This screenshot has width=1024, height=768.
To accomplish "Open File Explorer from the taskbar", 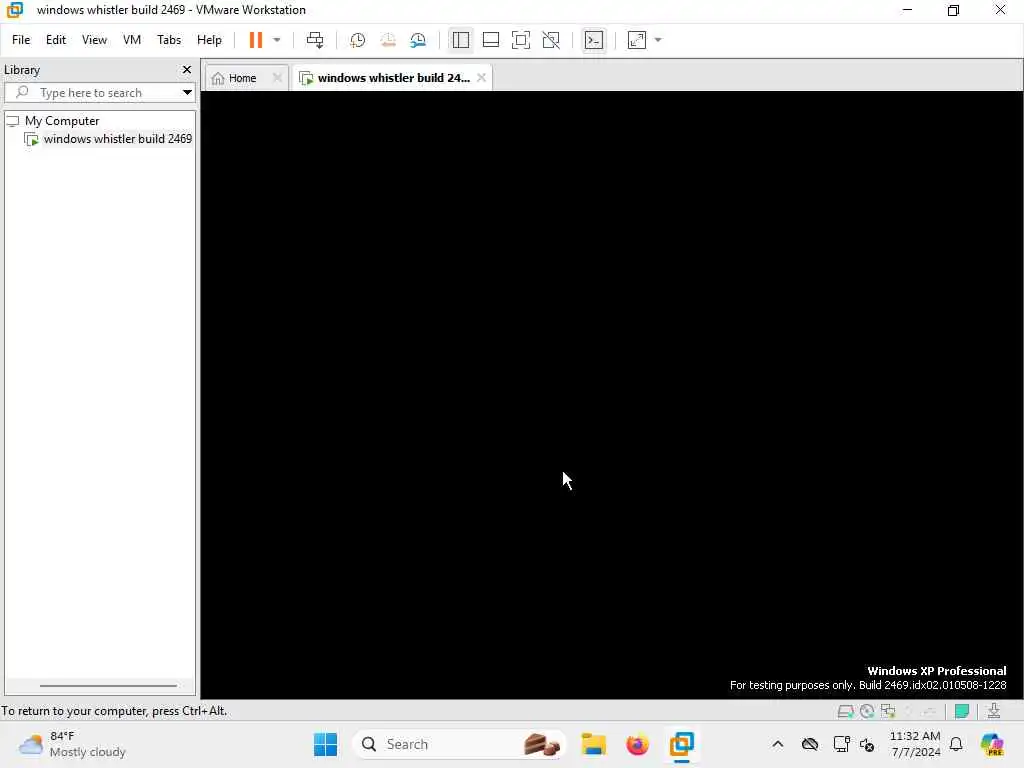I will tap(594, 744).
